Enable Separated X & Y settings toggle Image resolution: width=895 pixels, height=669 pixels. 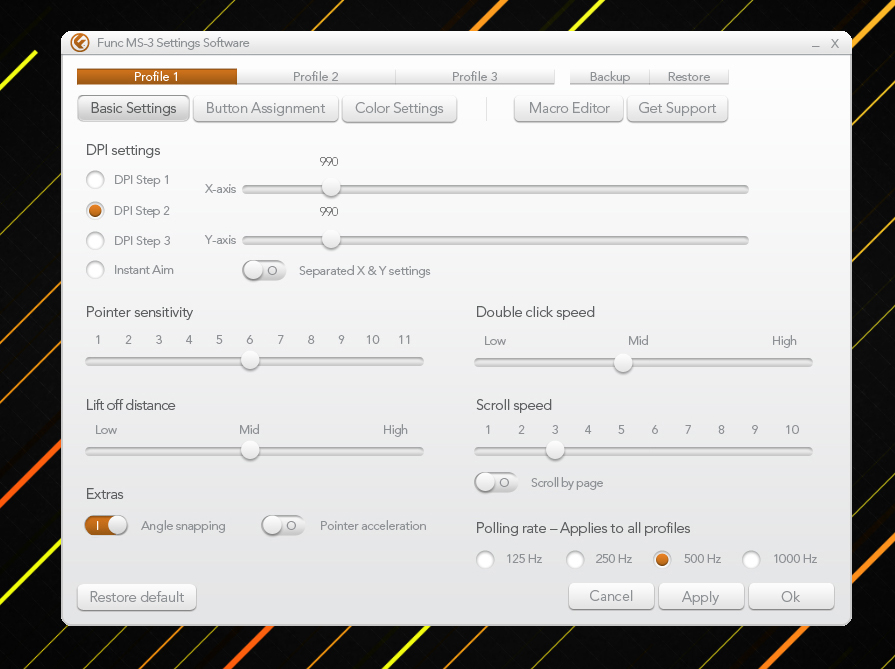tap(264, 271)
